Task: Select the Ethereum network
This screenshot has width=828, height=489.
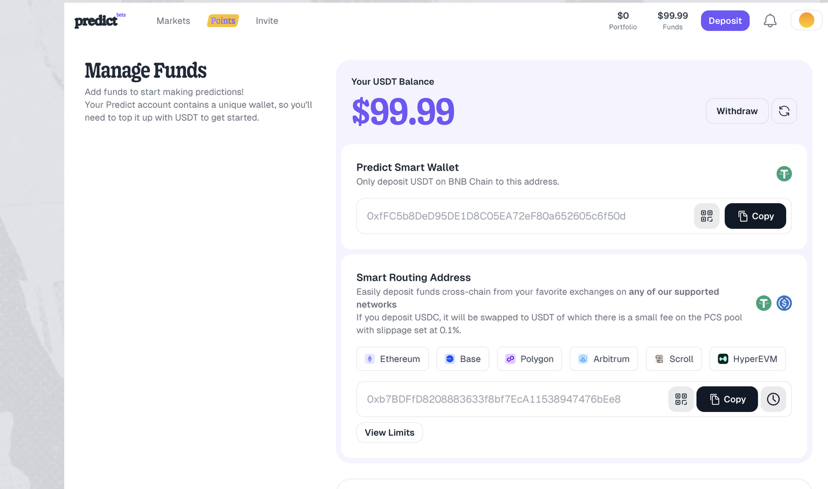Action: (x=392, y=359)
